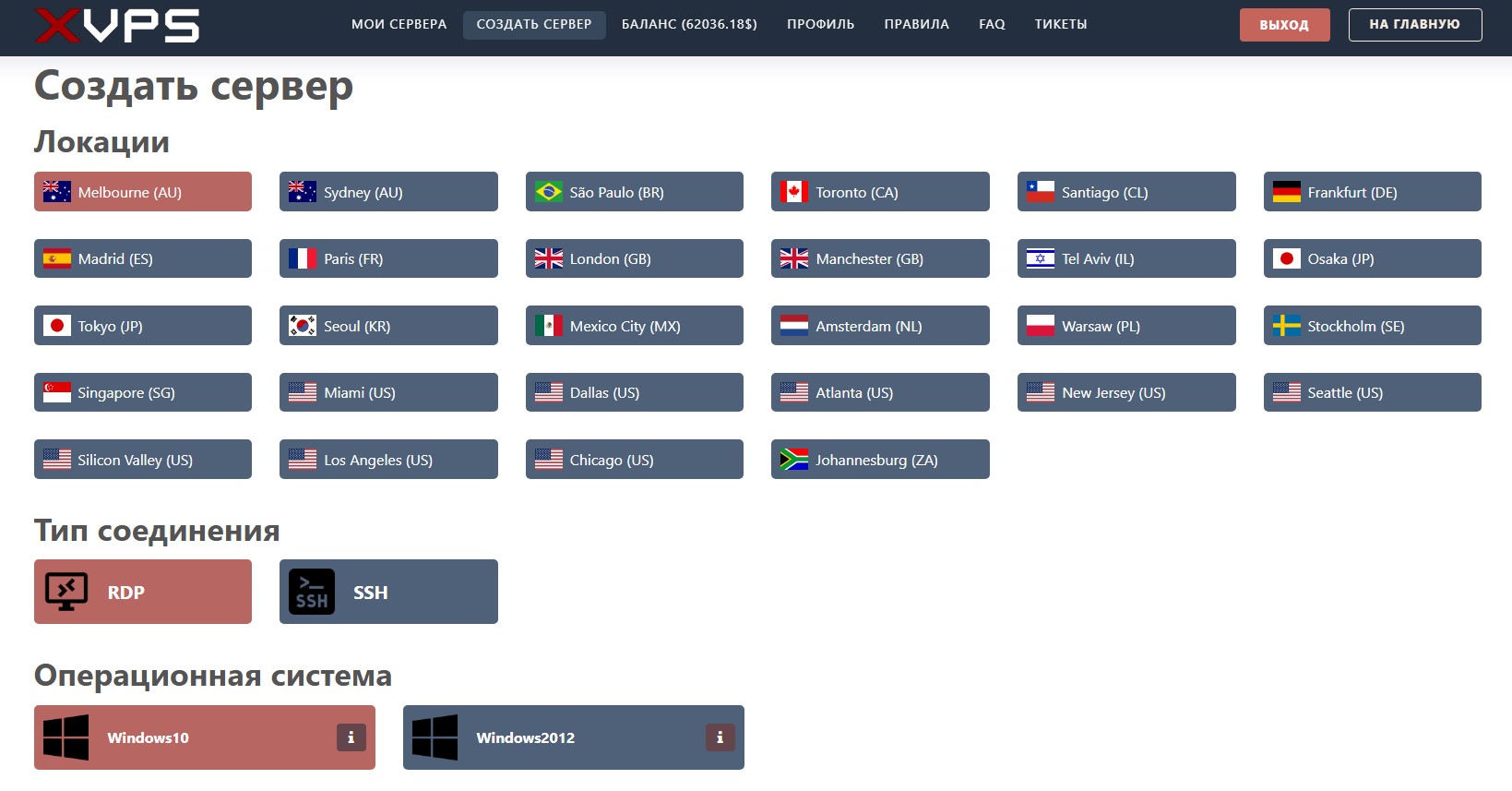The height and width of the screenshot is (791, 1512).
Task: Click НА ГЛАВНУЮ button
Action: (1414, 25)
